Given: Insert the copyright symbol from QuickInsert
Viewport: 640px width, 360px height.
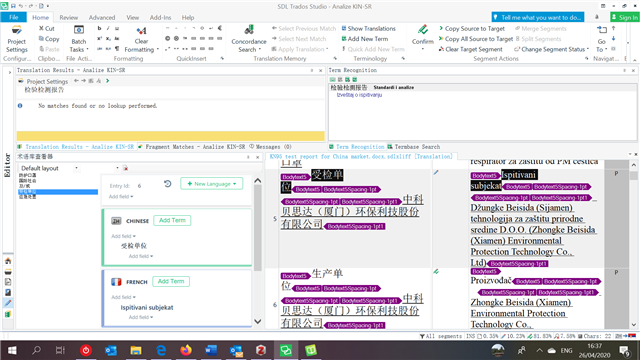Looking at the screenshot, I should pos(167,38).
